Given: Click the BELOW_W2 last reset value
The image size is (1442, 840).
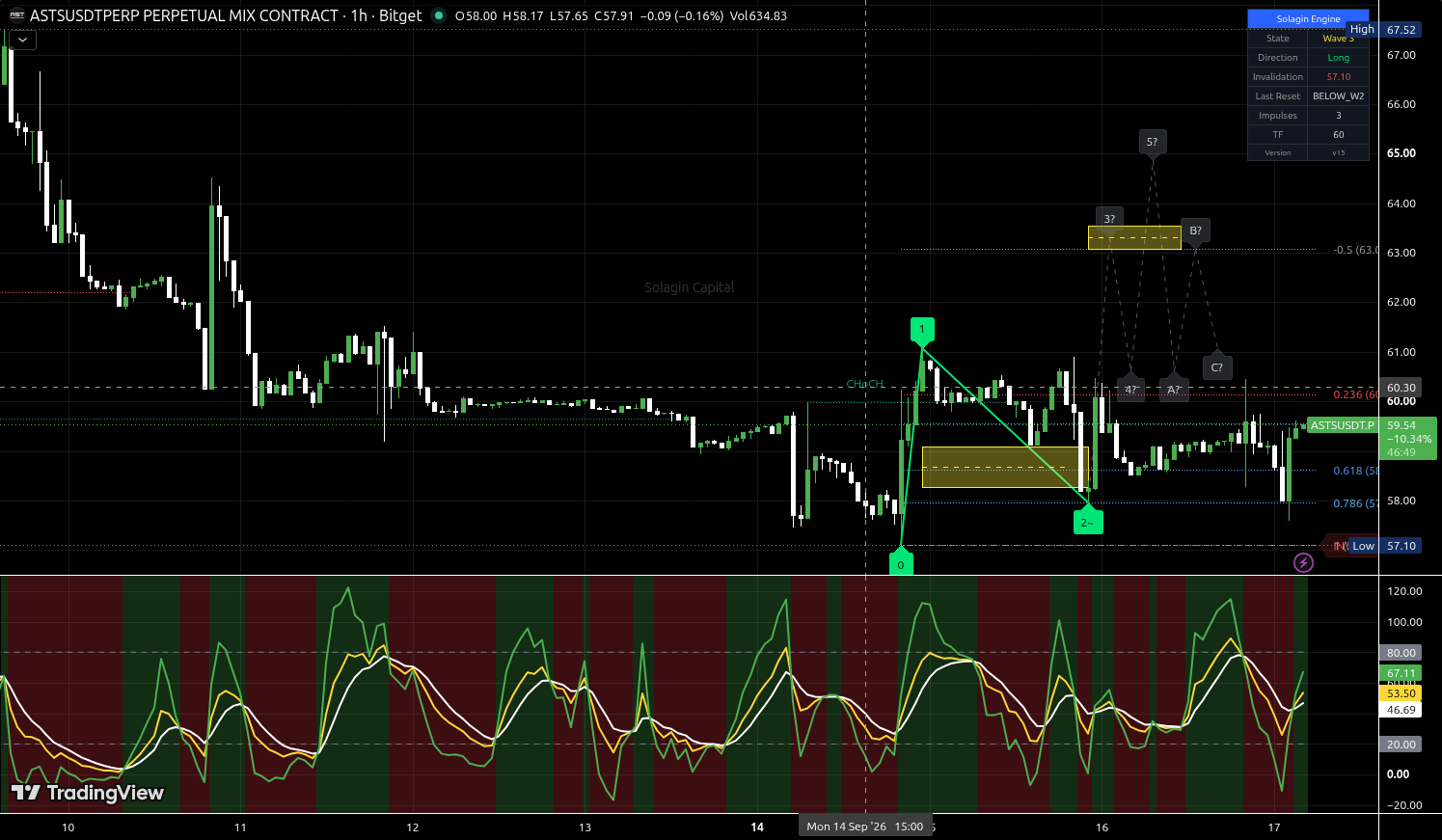Looking at the screenshot, I should 1338,96.
